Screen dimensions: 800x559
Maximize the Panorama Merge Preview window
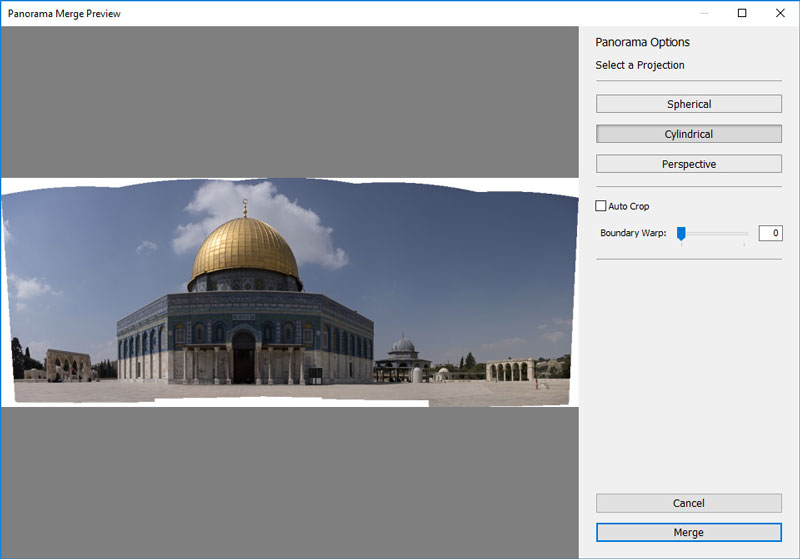click(742, 13)
